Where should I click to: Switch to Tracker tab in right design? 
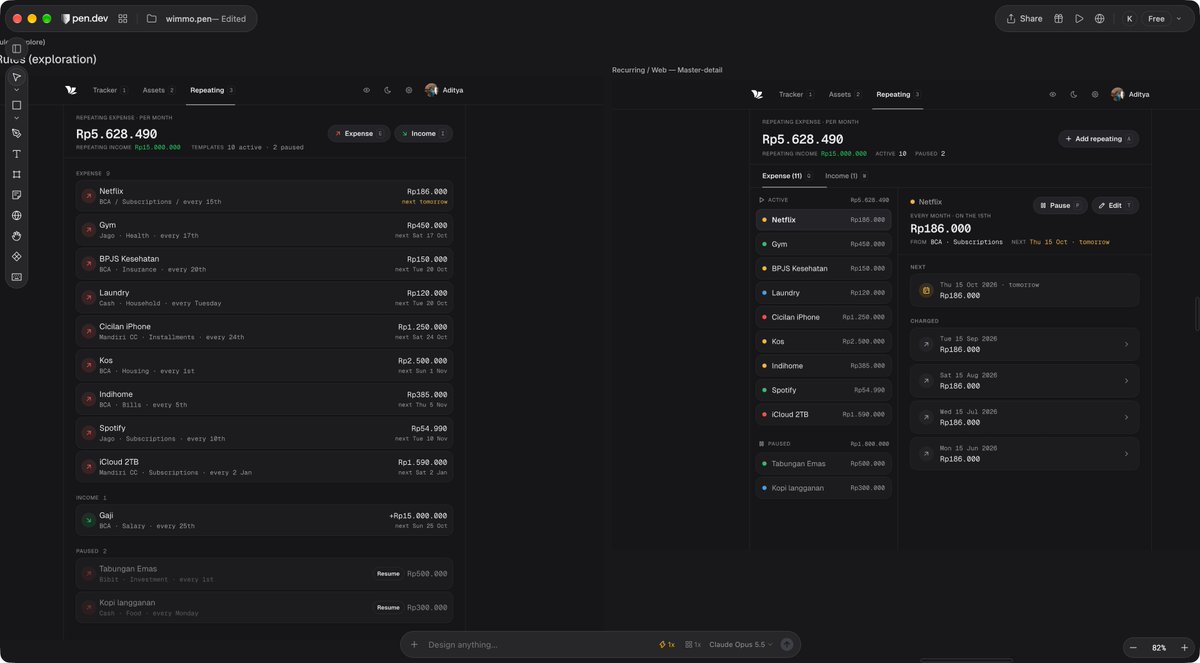click(x=796, y=94)
